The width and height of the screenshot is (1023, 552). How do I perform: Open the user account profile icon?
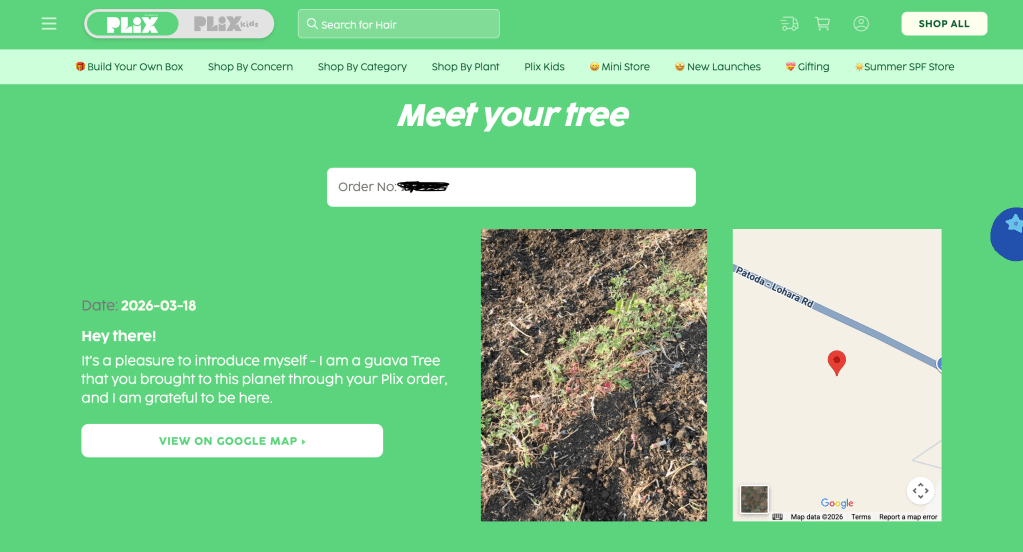point(861,24)
